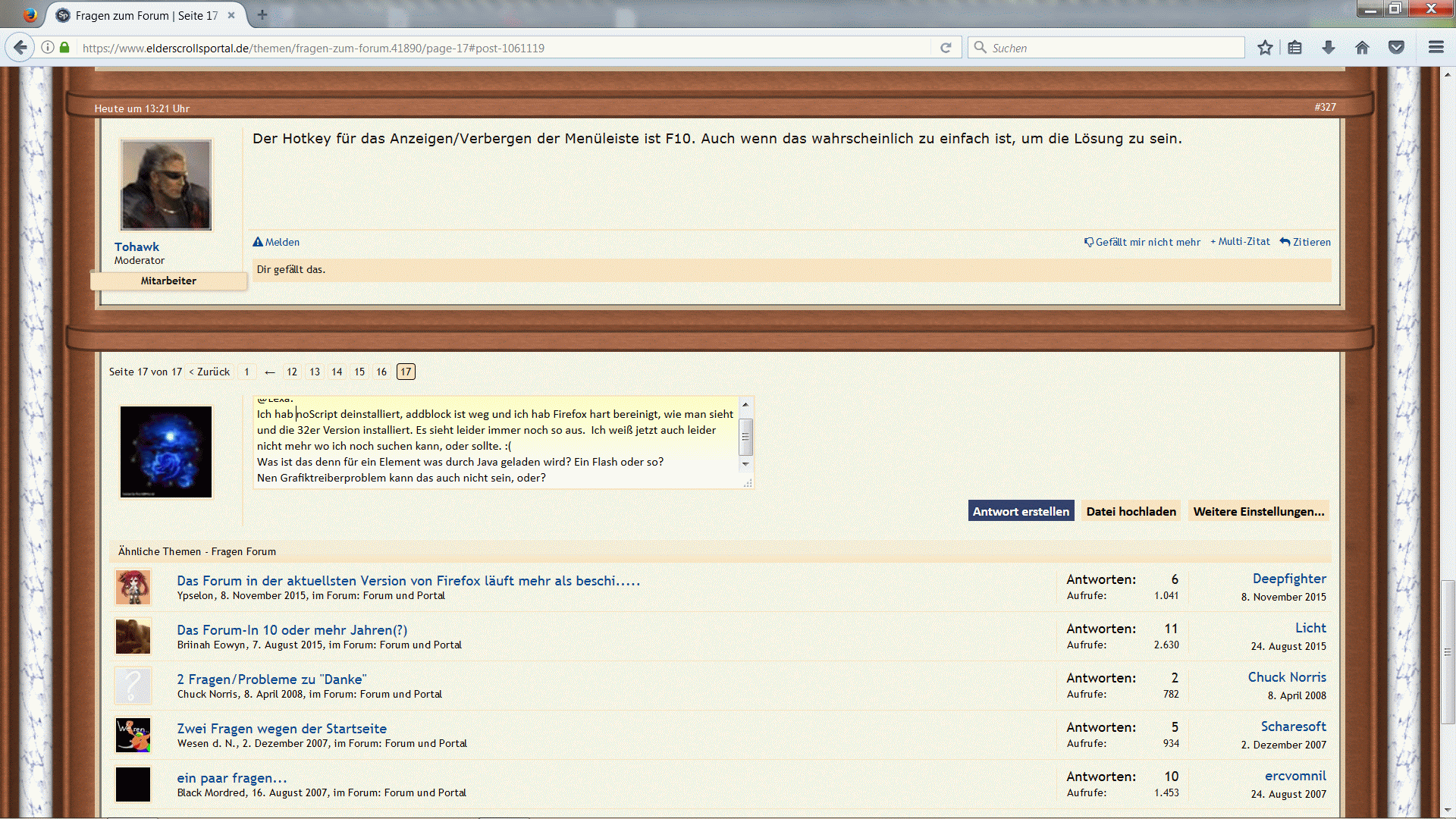Click the Pocket icon in toolbar
The height and width of the screenshot is (819, 1456).
click(x=1396, y=48)
